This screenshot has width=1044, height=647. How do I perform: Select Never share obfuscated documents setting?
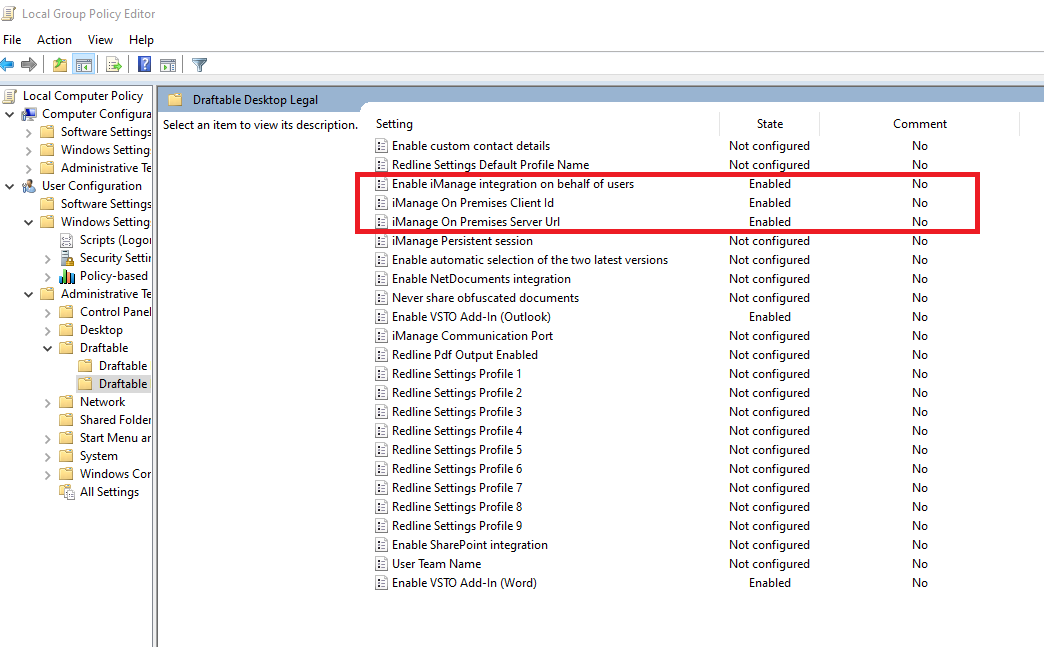coord(485,298)
